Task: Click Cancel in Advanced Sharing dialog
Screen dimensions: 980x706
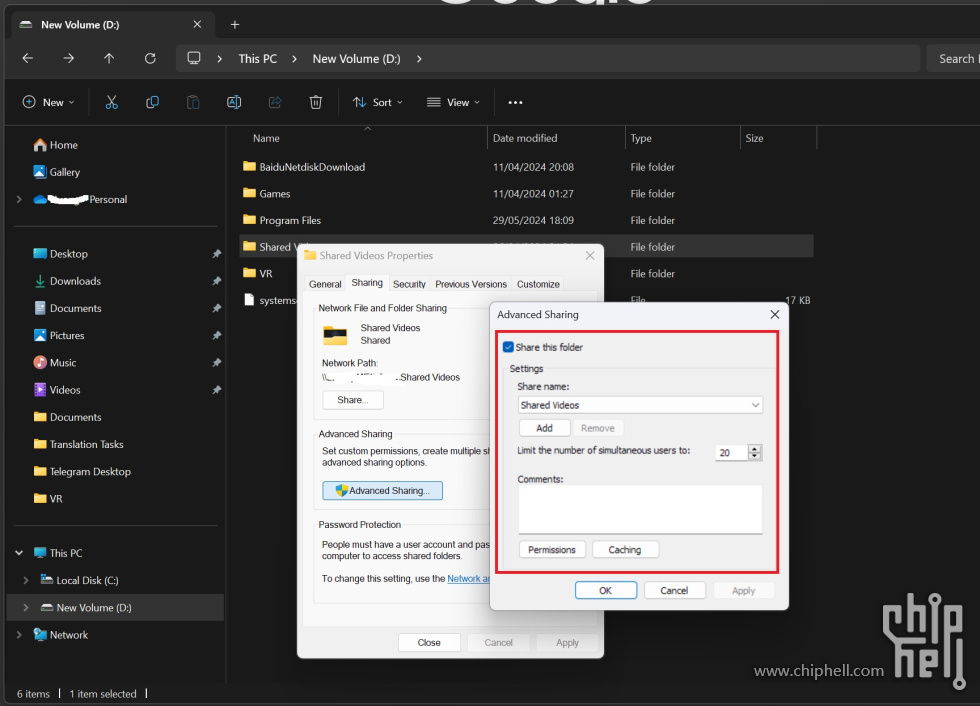Action: 674,590
